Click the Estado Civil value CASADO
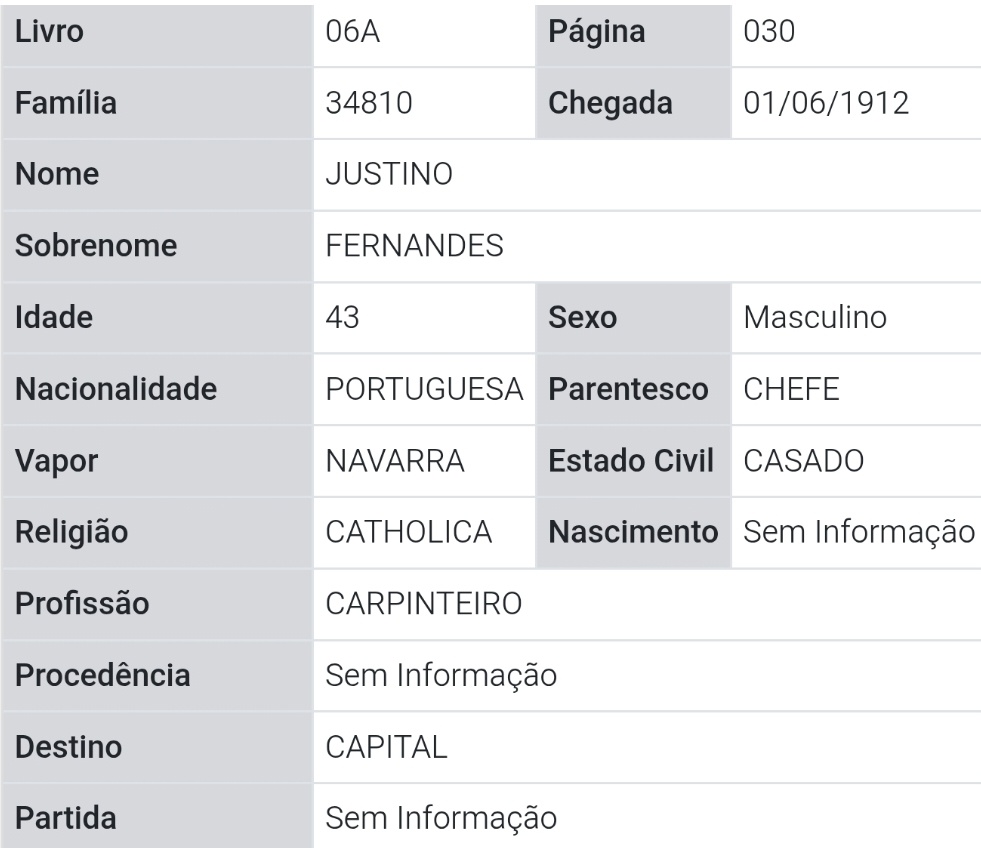Image resolution: width=981 pixels, height=848 pixels. tap(804, 461)
